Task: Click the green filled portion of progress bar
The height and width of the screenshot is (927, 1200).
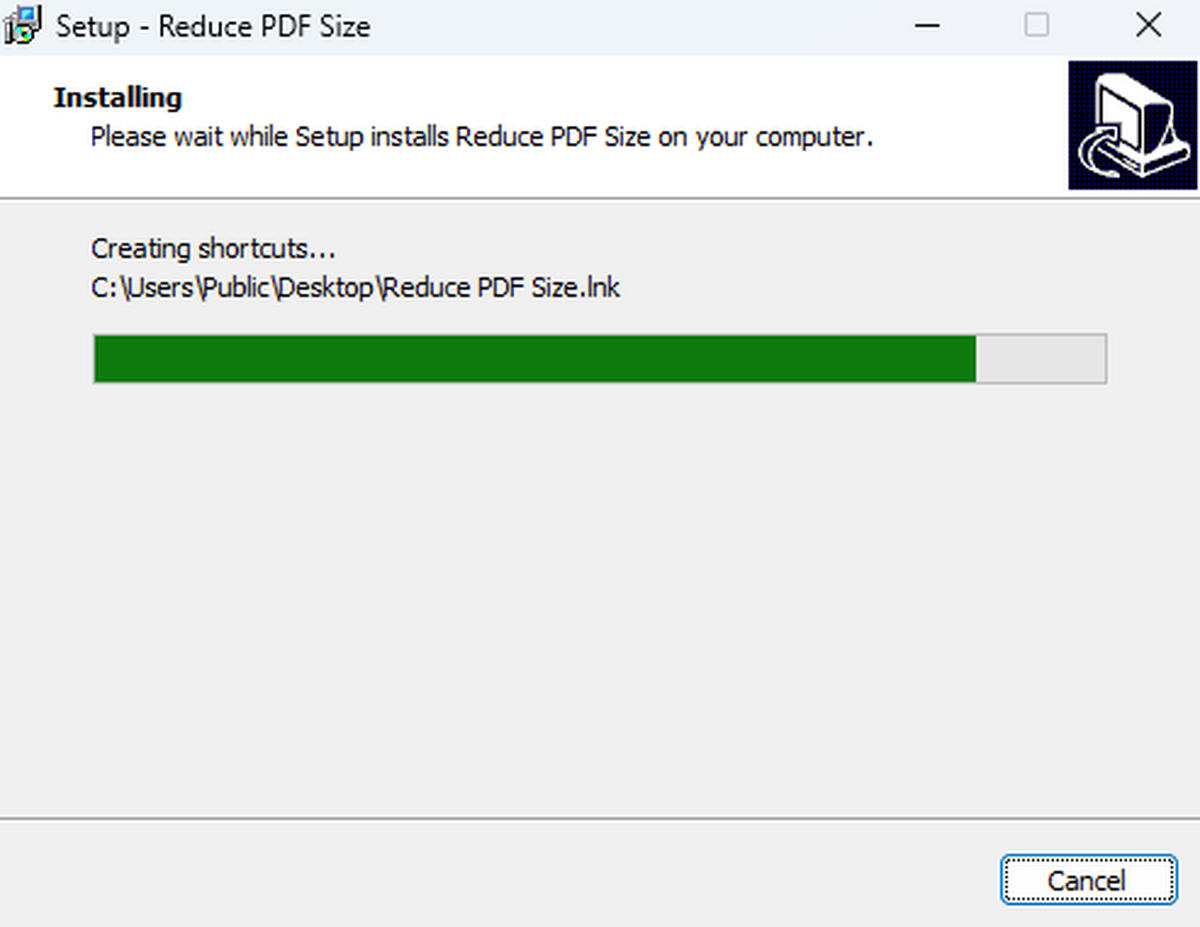Action: click(x=534, y=359)
